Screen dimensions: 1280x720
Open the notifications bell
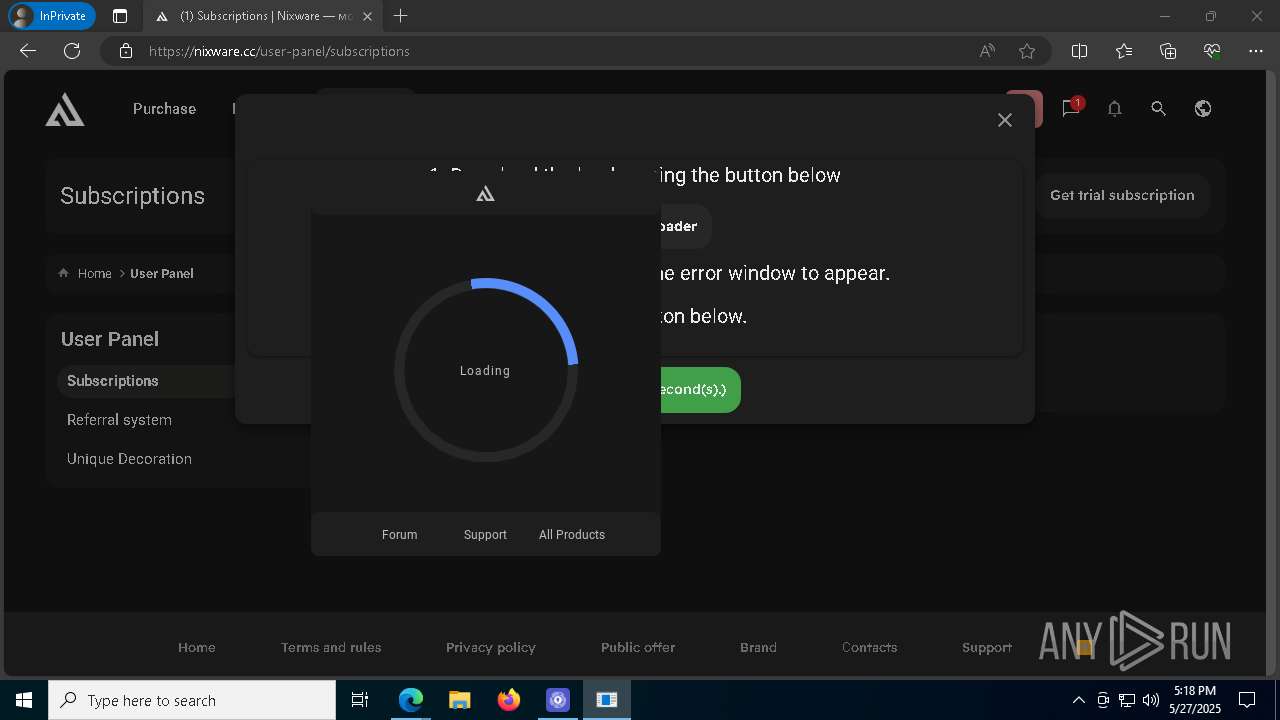(1115, 109)
